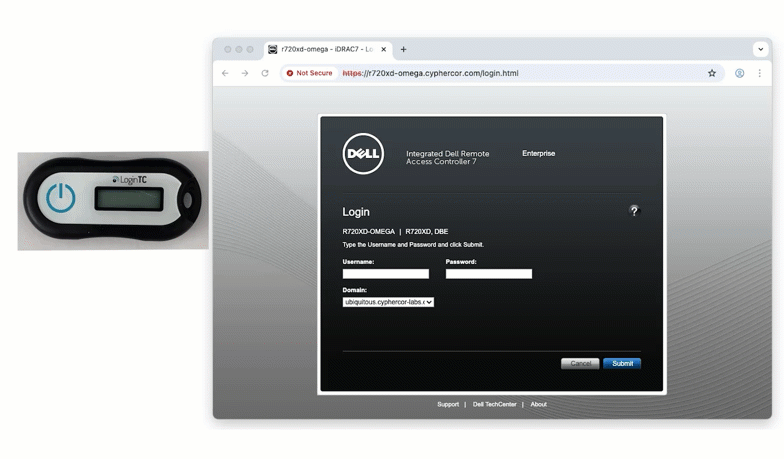Screen dimensions: 784x459
Task: Close the r720xd-omega iDRAC7 tab
Action: (x=384, y=49)
